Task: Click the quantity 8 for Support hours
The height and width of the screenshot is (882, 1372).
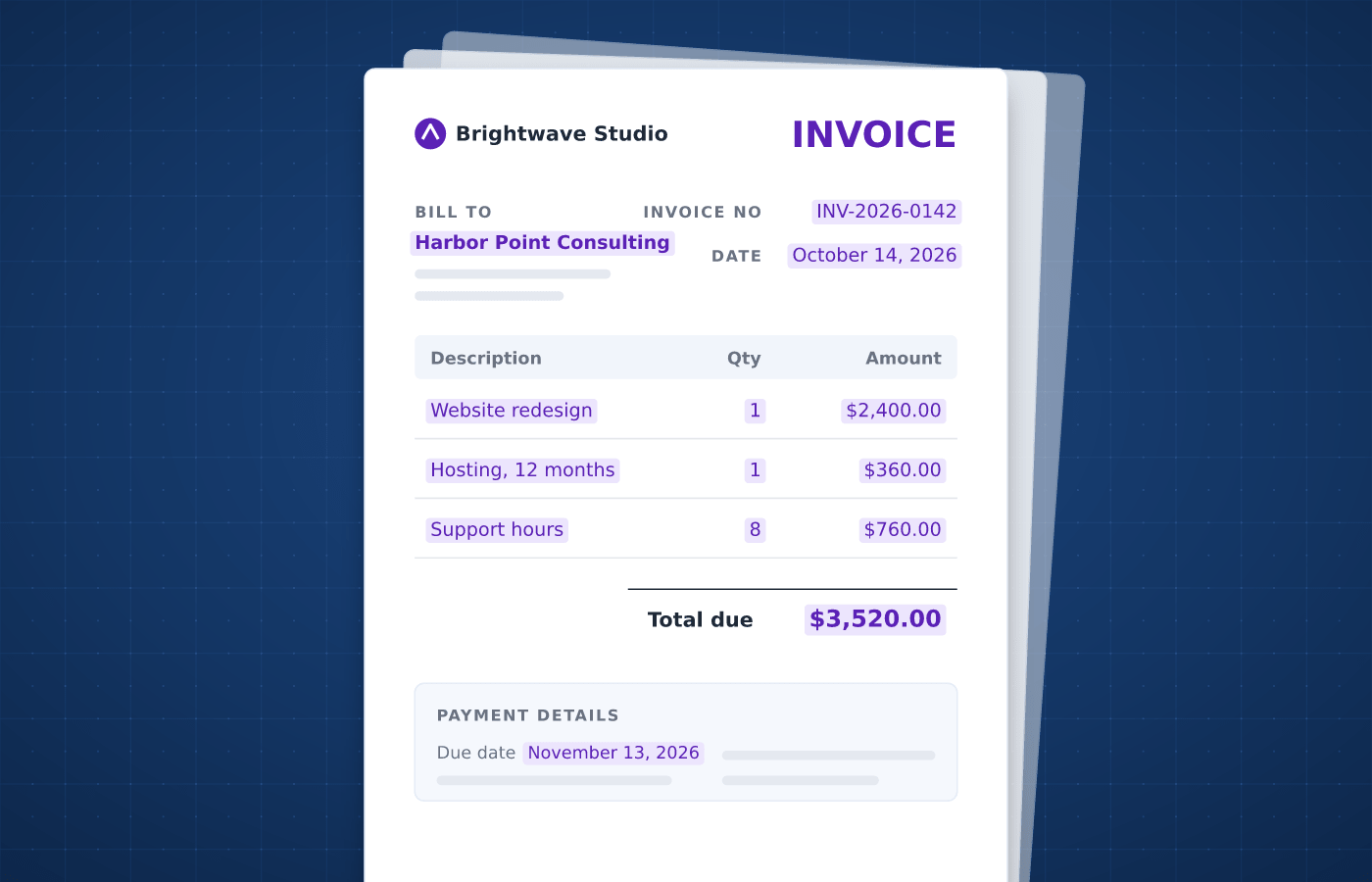Action: 755,530
